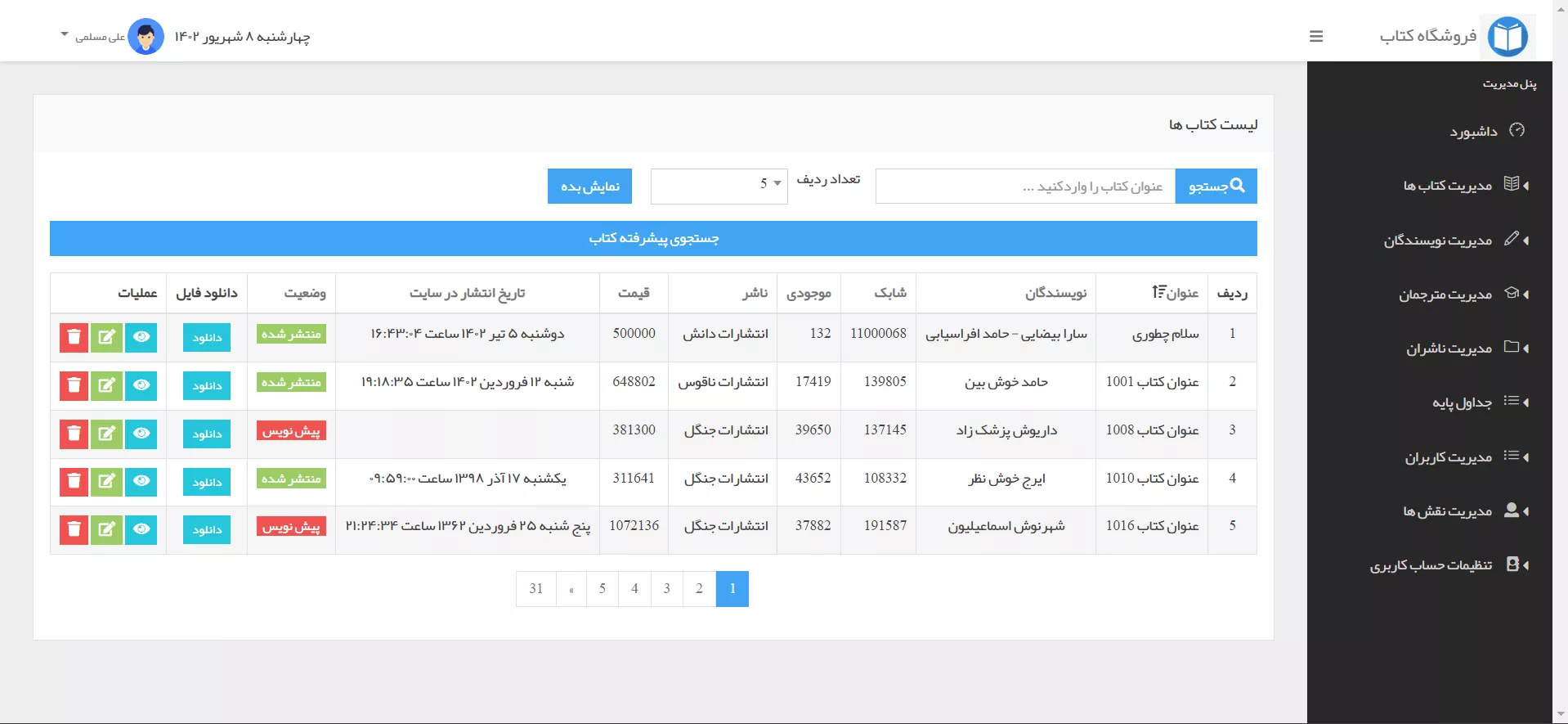Click the list icon beside مدیریت کاربران
Screen dimensions: 1568x724
coord(1512,456)
